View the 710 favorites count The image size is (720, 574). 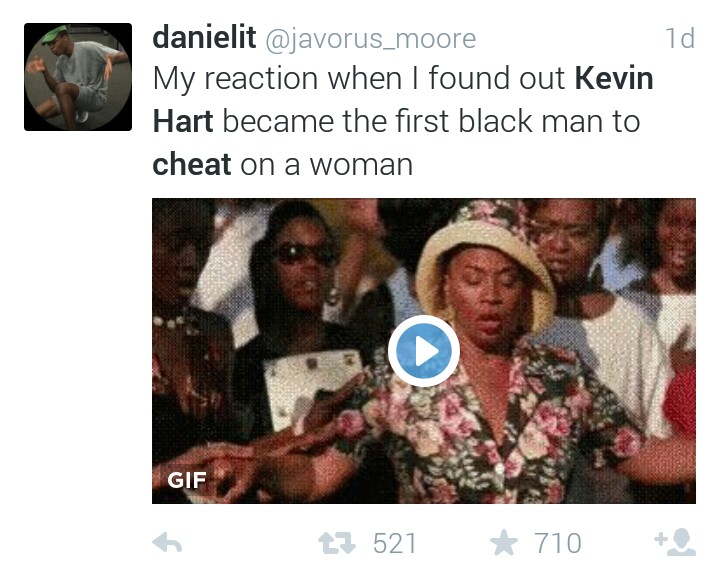557,543
